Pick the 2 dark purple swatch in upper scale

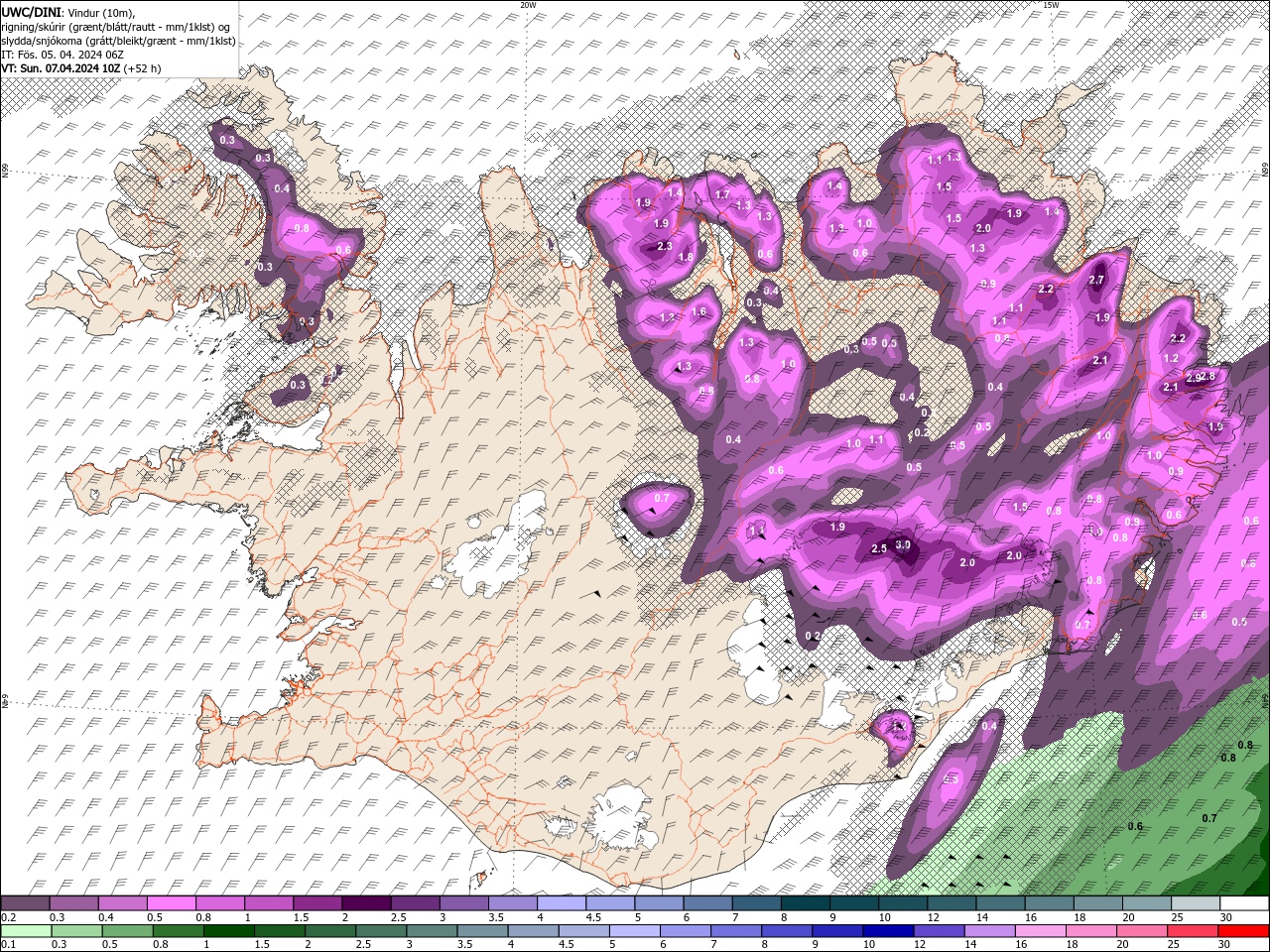(x=366, y=903)
